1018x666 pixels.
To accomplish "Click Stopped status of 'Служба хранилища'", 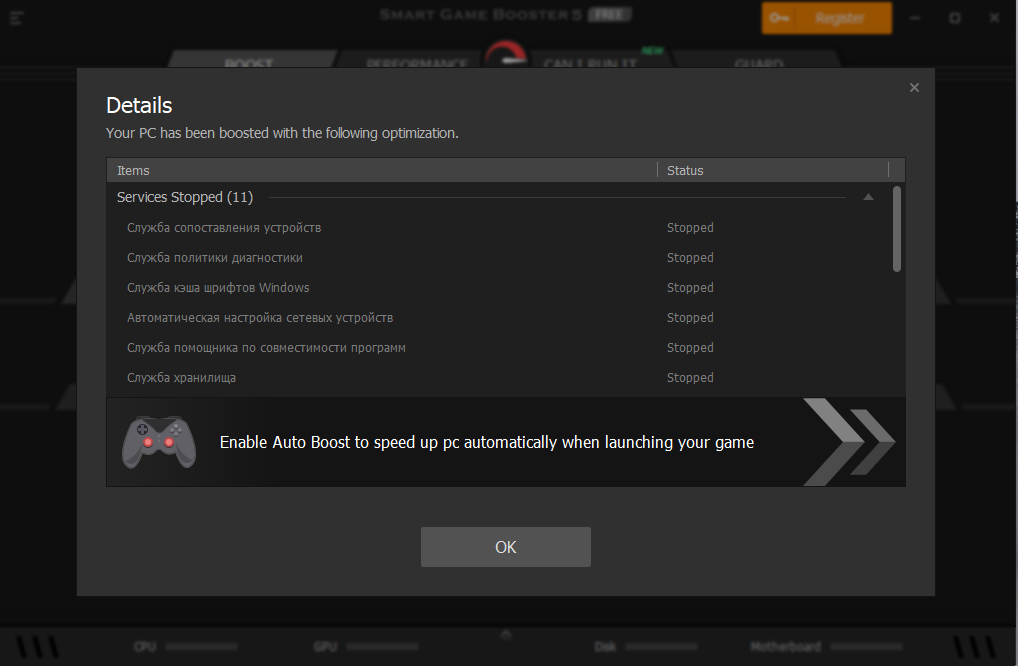I will pos(690,377).
